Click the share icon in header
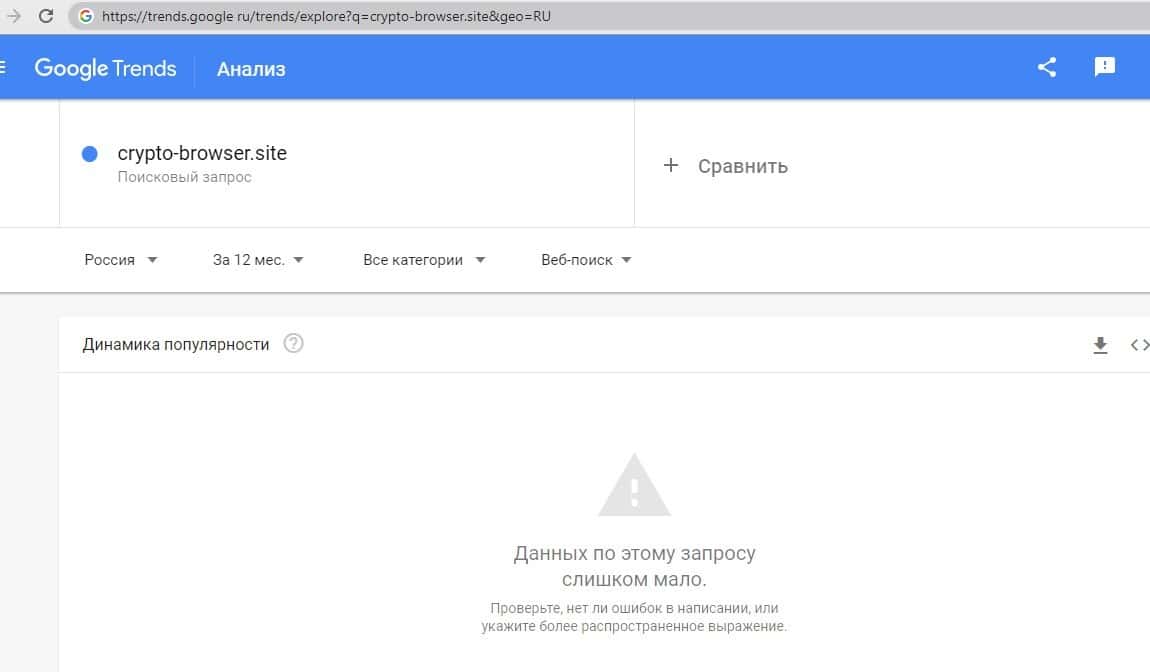 (1047, 68)
